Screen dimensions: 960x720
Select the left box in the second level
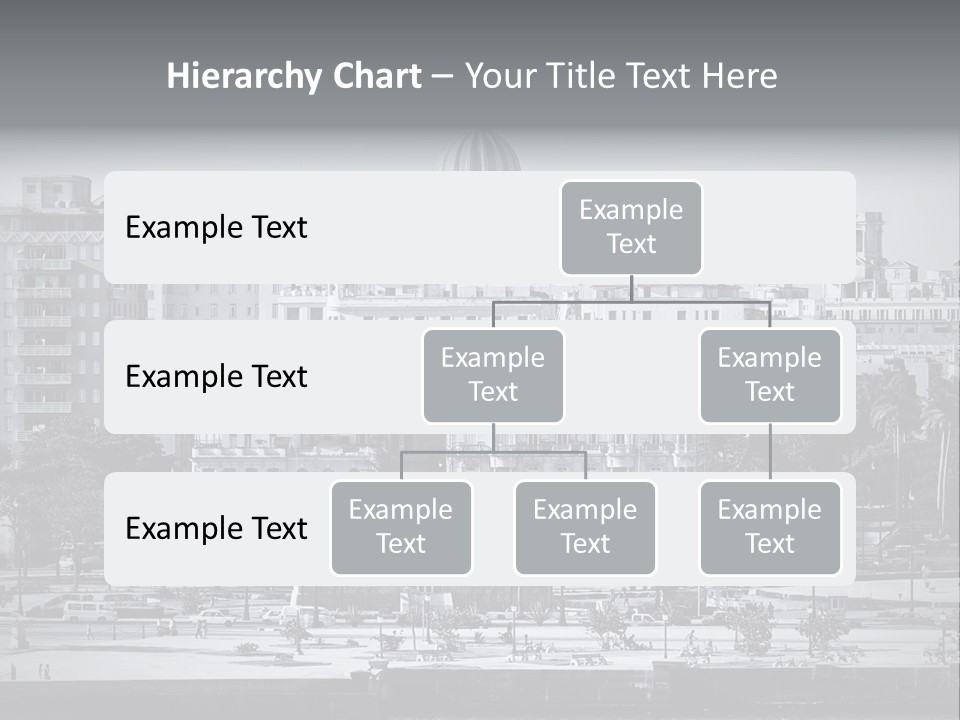click(x=493, y=375)
